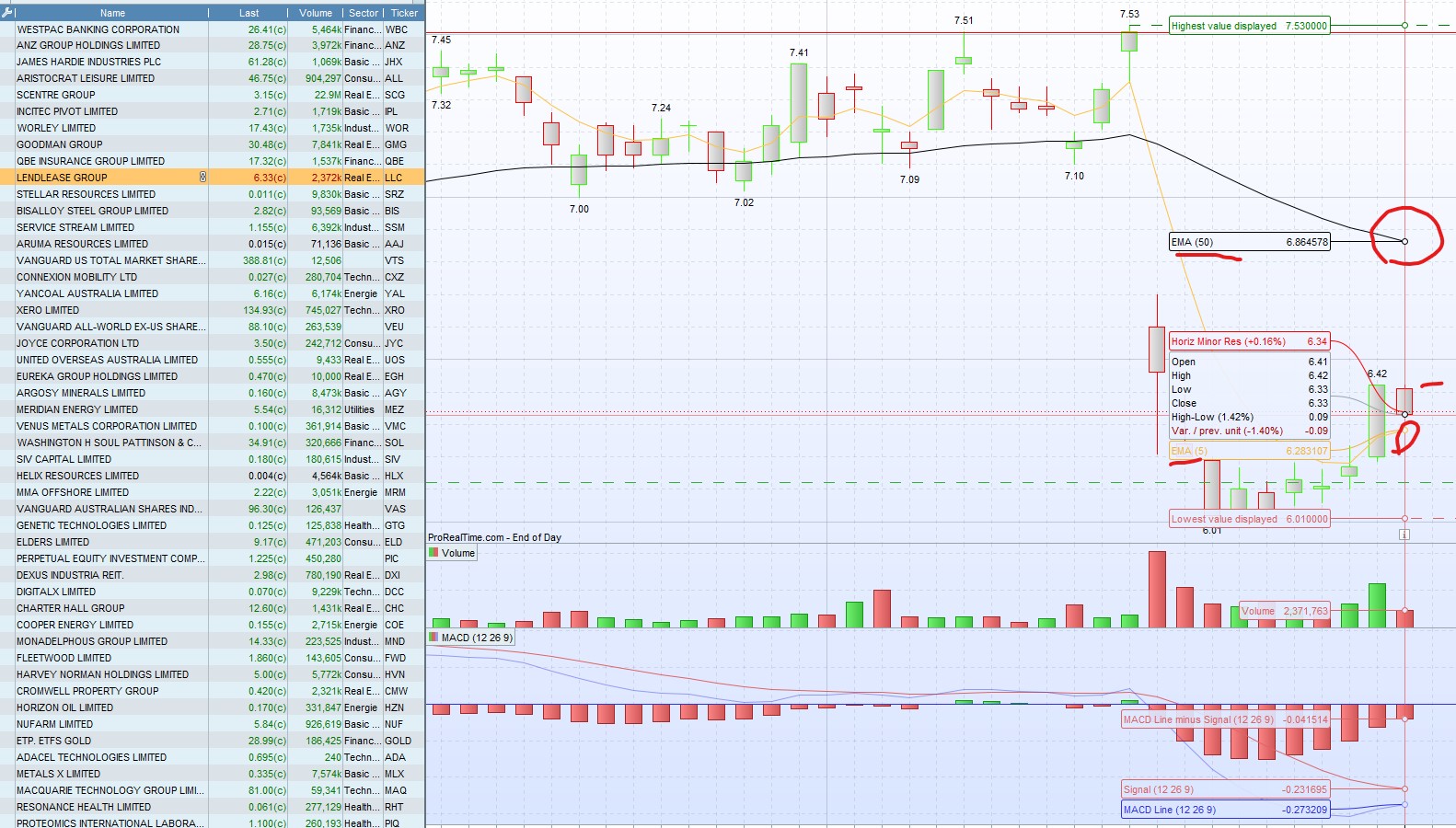Image resolution: width=1456 pixels, height=828 pixels.
Task: Click the MACD indicator color icon
Action: click(433, 638)
